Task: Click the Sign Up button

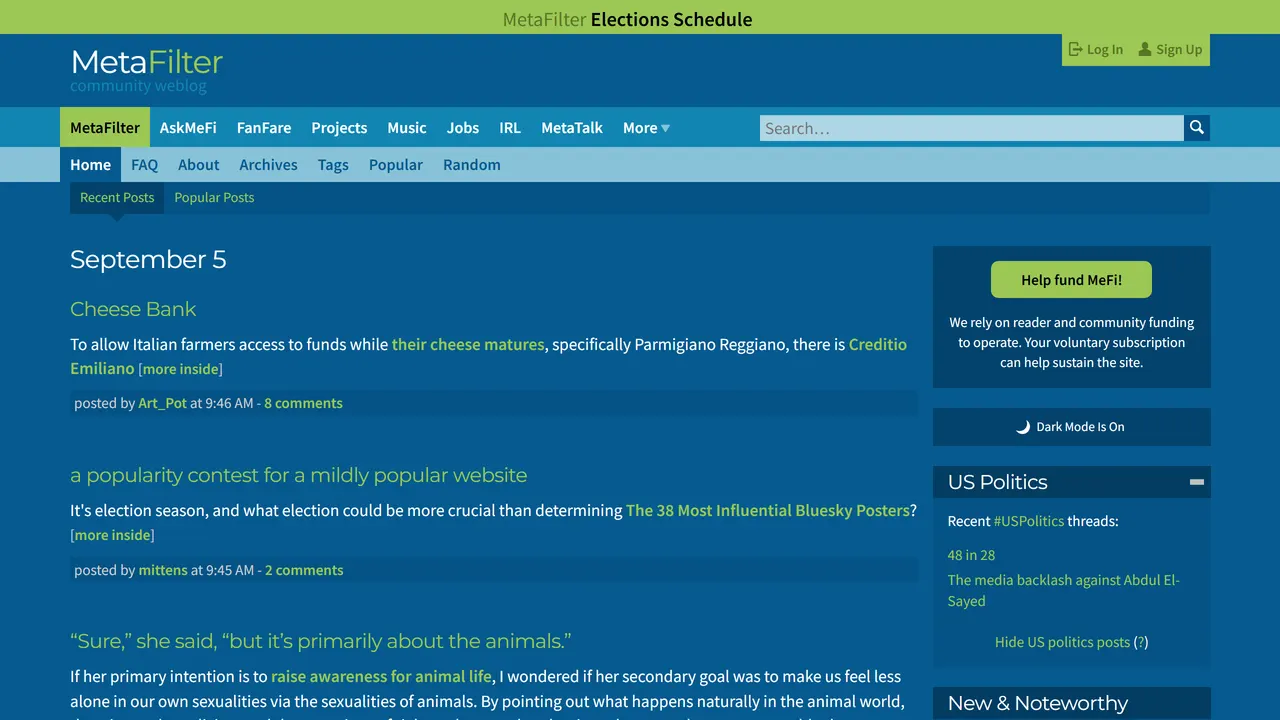Action: [x=1171, y=50]
